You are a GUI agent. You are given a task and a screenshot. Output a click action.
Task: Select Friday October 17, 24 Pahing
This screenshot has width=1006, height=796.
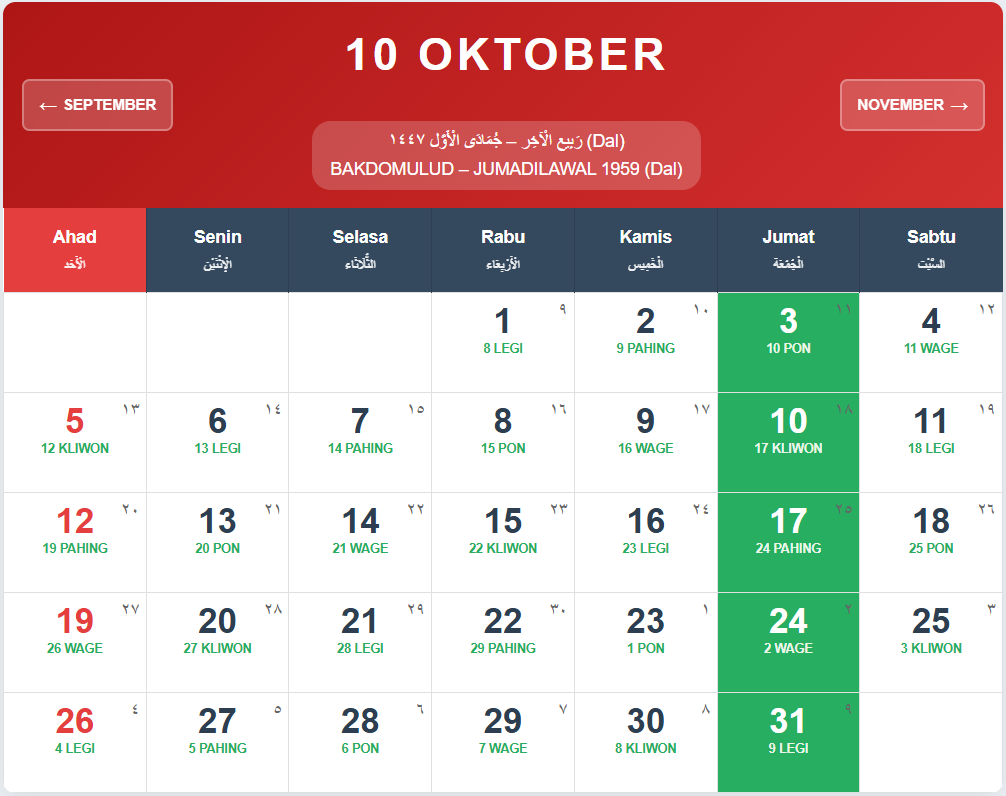coord(788,532)
